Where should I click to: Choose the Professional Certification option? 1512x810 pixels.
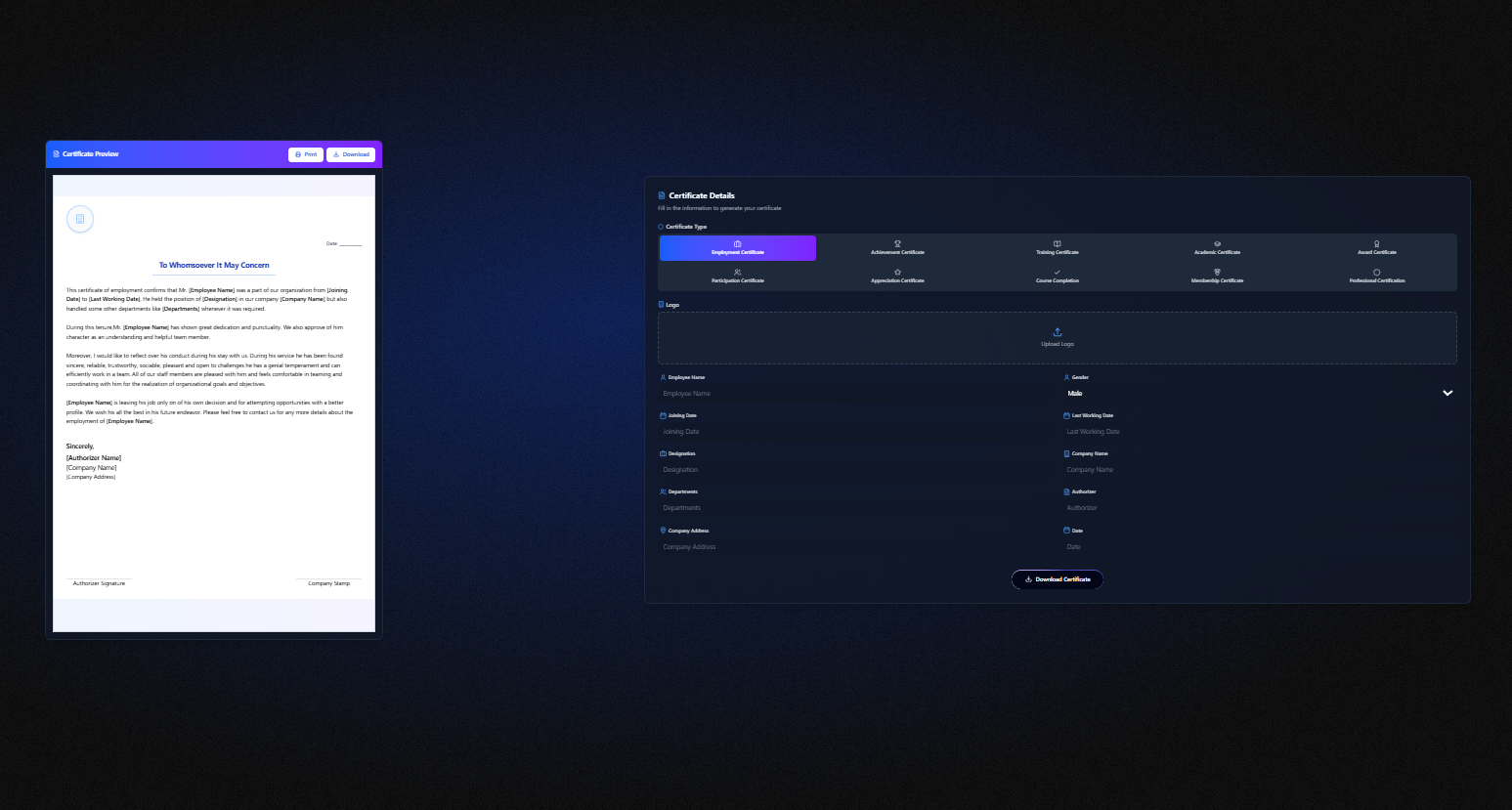(1376, 277)
